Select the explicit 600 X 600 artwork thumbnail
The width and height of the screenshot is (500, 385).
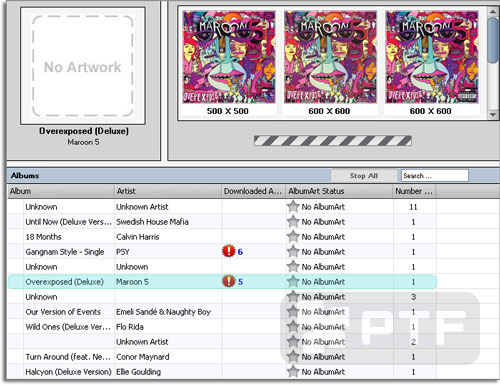point(431,57)
